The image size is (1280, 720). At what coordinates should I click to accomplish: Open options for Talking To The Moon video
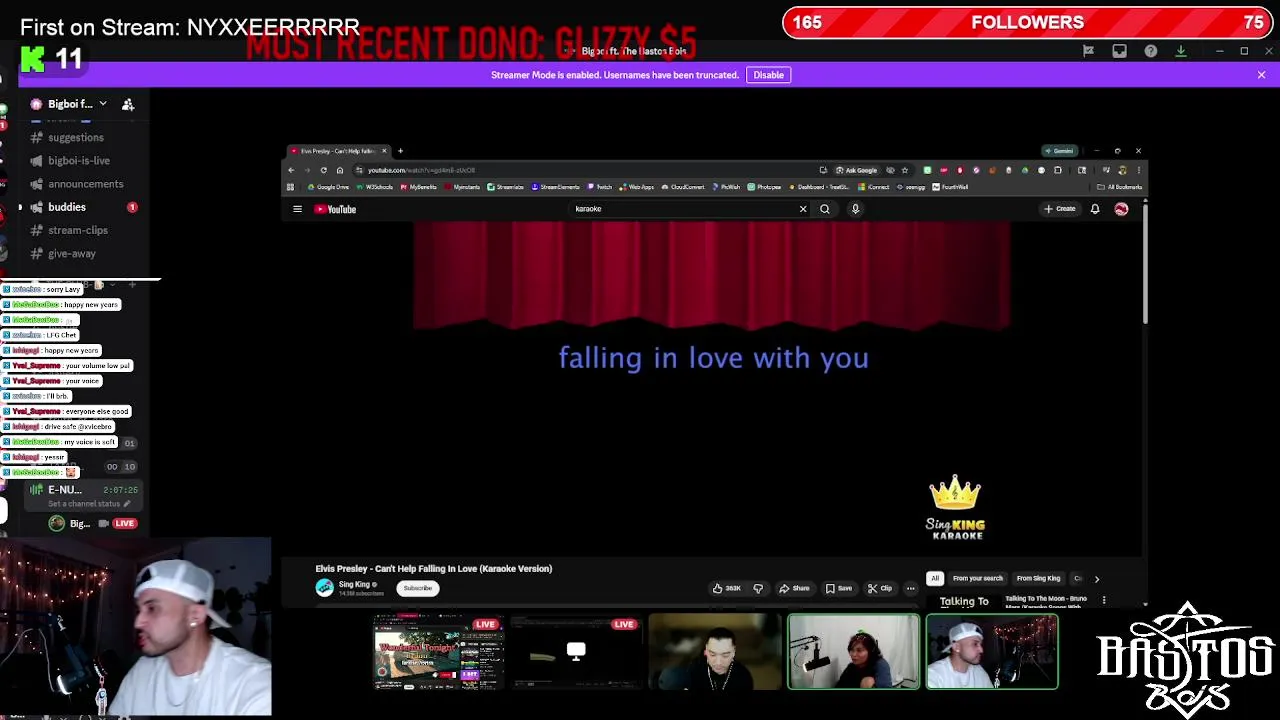click(1104, 601)
